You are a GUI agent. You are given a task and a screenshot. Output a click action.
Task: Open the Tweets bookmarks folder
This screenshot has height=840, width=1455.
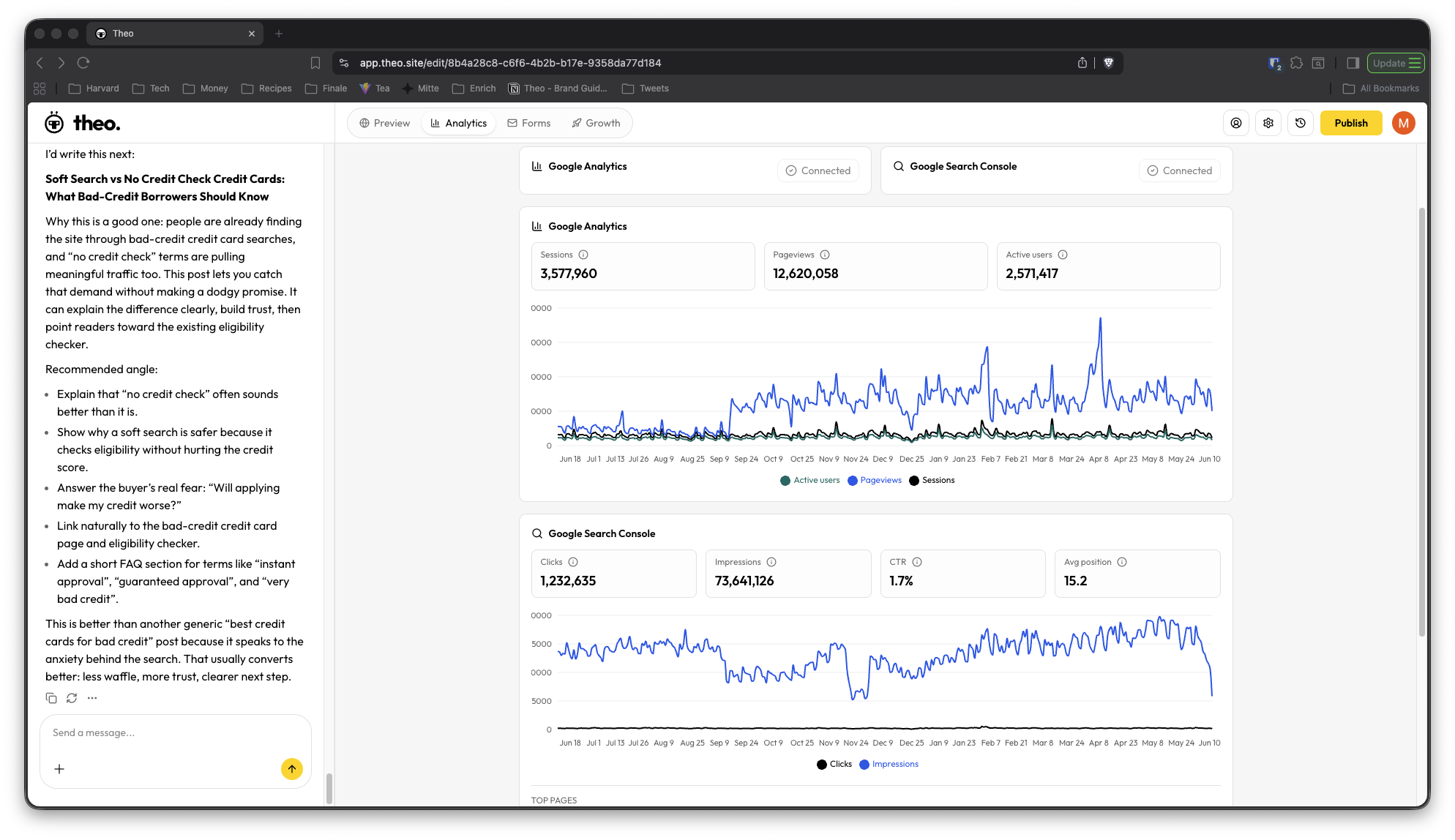646,89
